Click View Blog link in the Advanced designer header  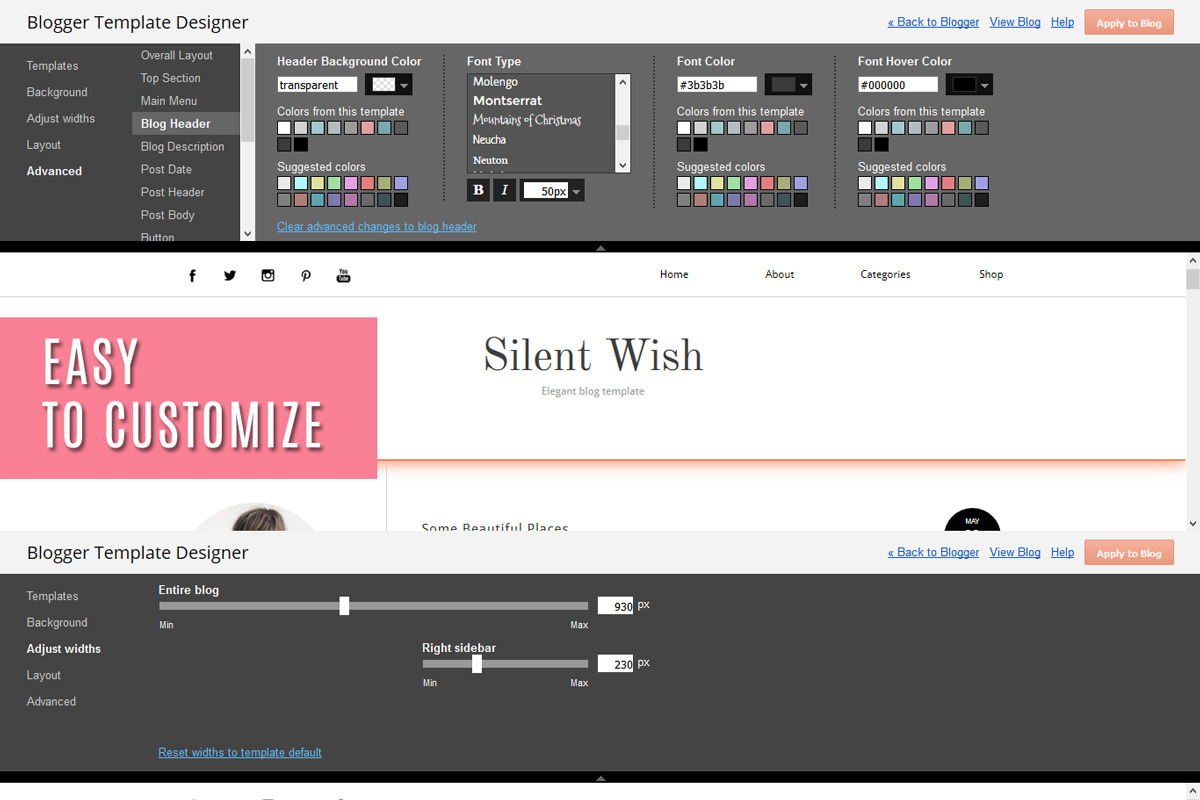pos(1015,22)
